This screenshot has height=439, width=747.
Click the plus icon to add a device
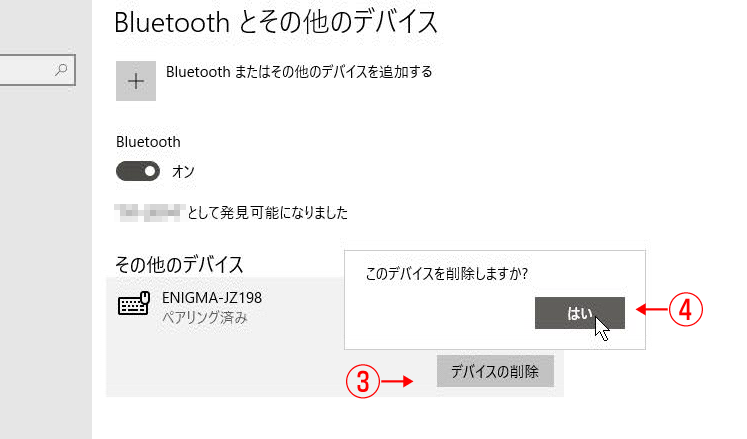point(136,81)
